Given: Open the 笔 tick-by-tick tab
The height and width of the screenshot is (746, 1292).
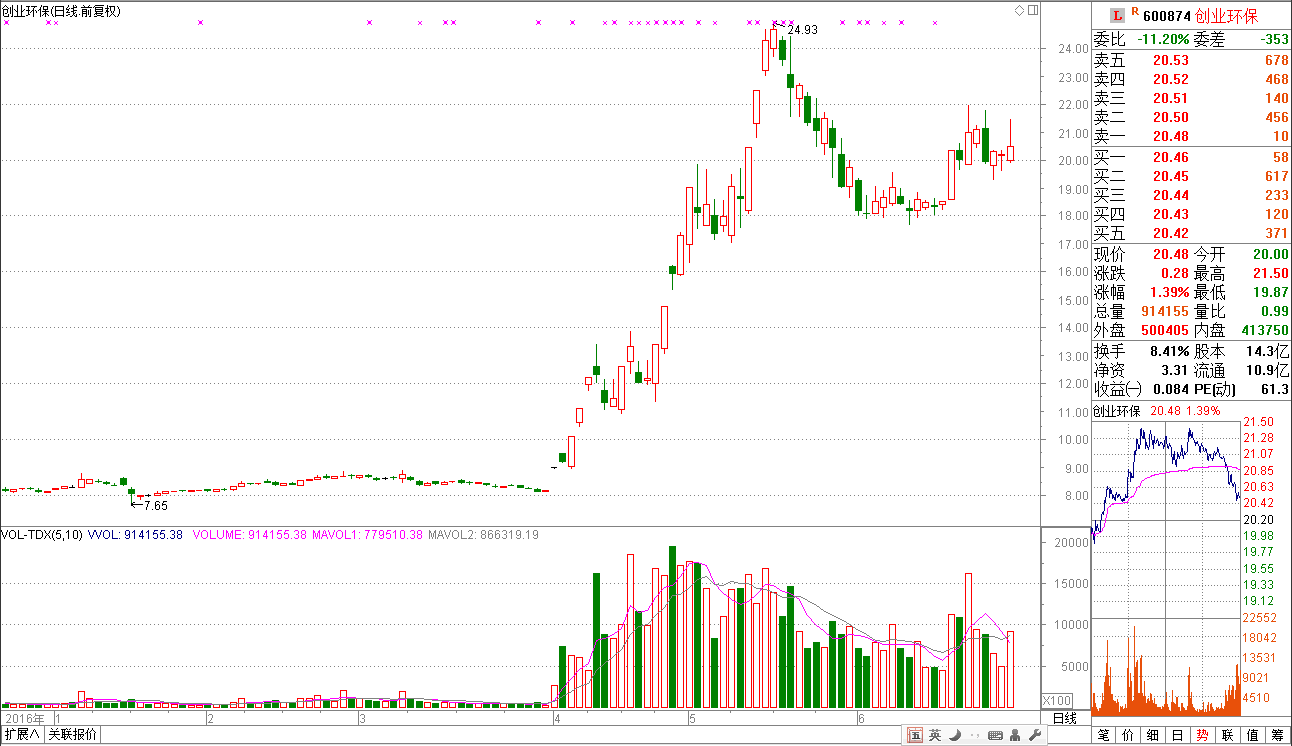Looking at the screenshot, I should pyautogui.click(x=1104, y=735).
